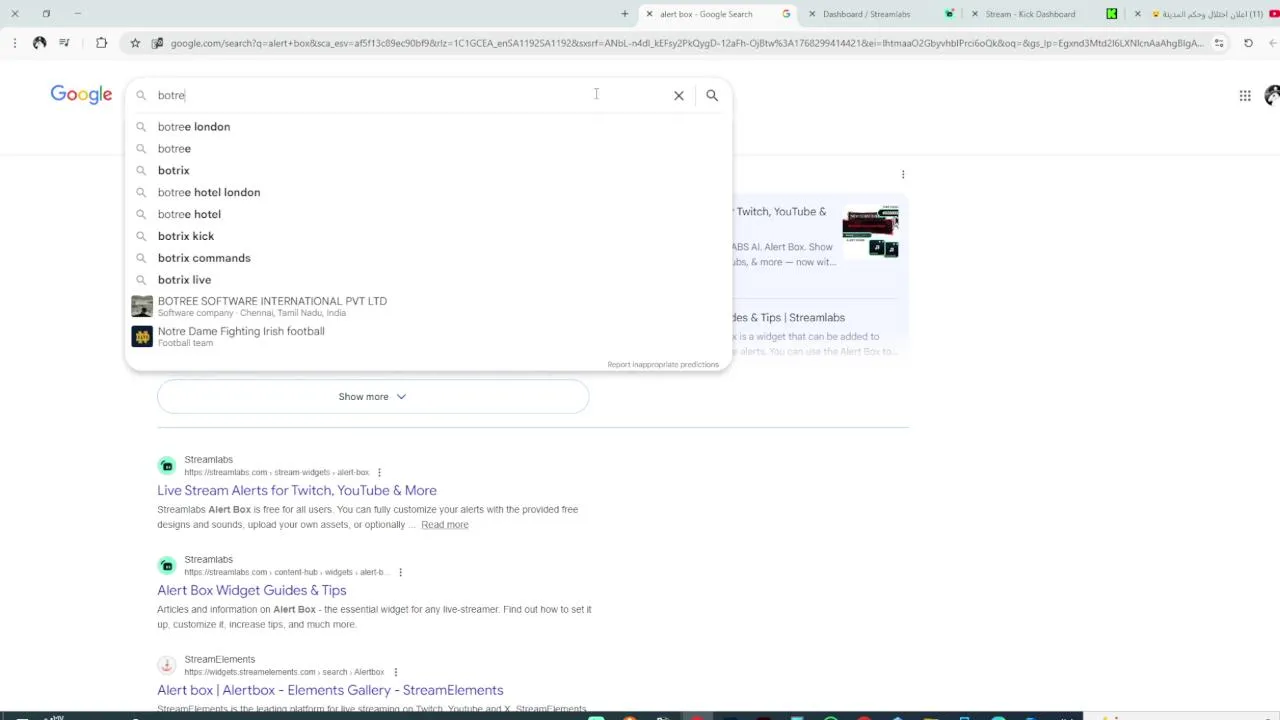Open the media control icon in toolbar
The width and height of the screenshot is (1280, 720).
point(64,43)
